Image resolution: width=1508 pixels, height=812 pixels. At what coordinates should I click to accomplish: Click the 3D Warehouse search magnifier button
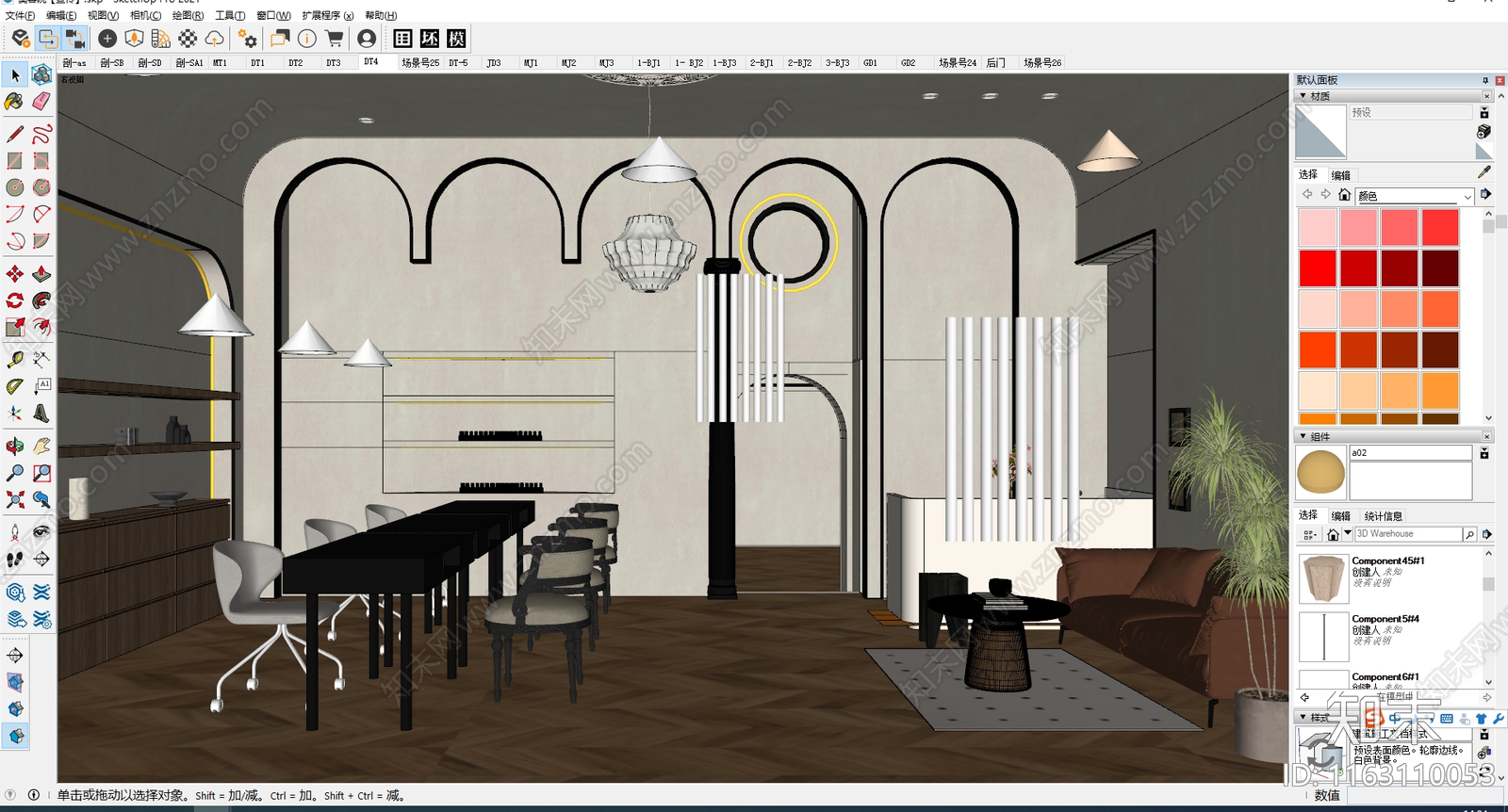pyautogui.click(x=1469, y=534)
